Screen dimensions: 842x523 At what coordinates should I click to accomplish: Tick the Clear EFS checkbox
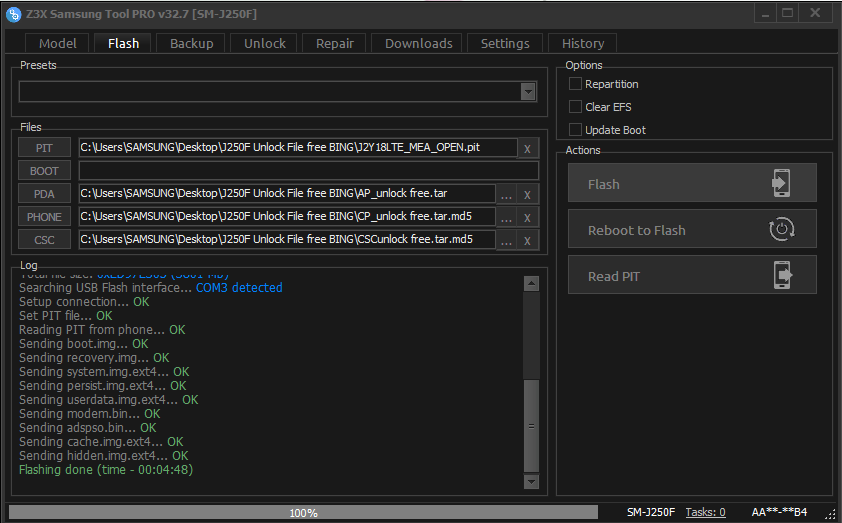coord(575,107)
